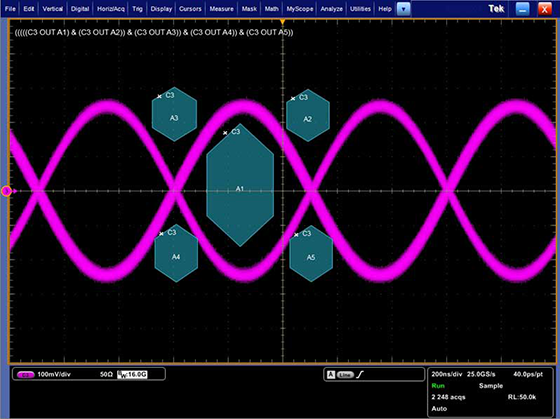Click the A trigger event badge

coord(331,375)
